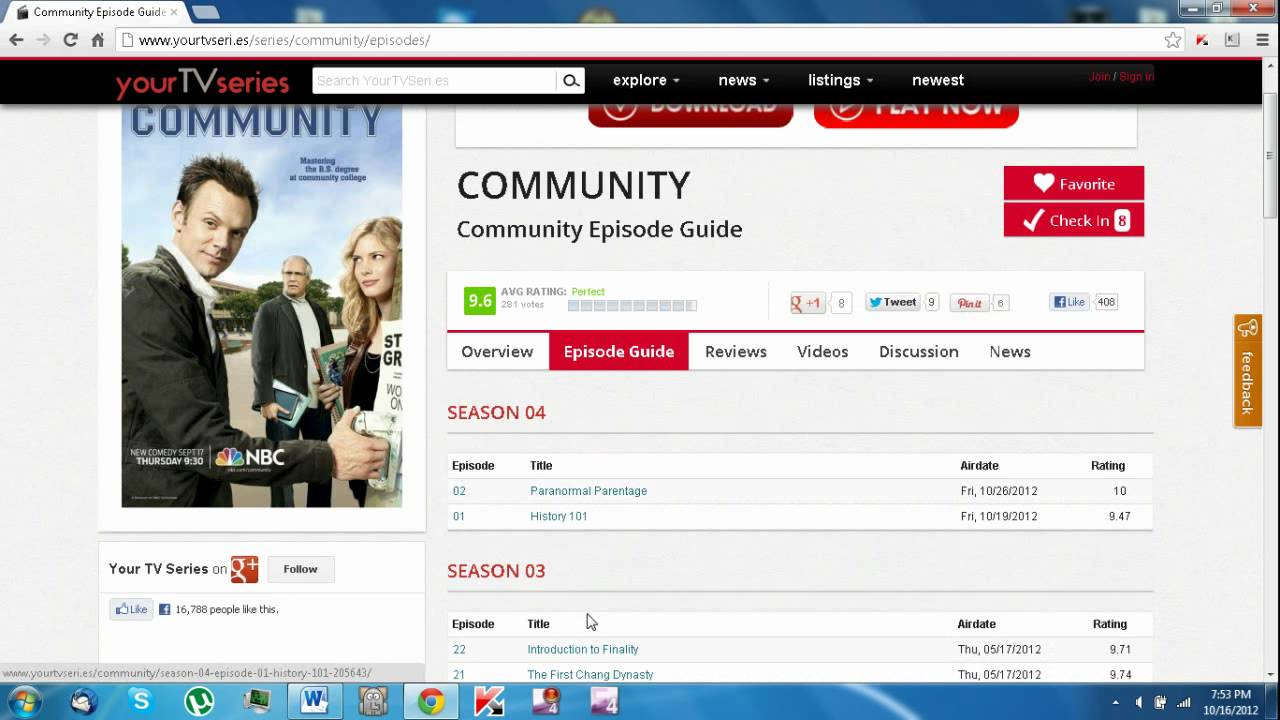Click the Facebook Like button in the sidebar

pos(131,609)
